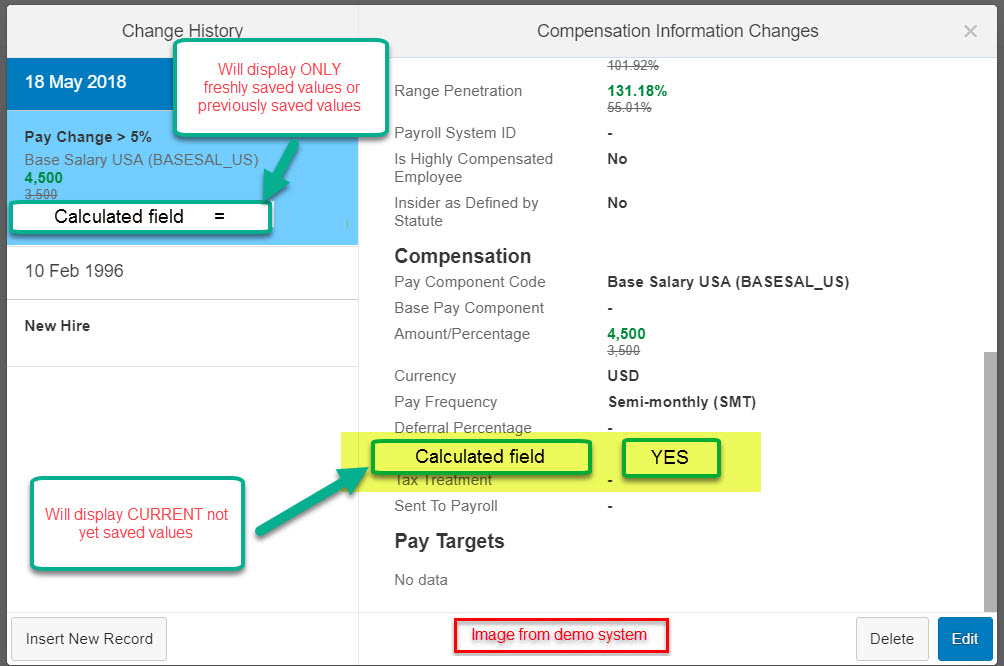Click the Base Pay Component label
Screen dimensions: 1004x666
pyautogui.click(x=469, y=308)
